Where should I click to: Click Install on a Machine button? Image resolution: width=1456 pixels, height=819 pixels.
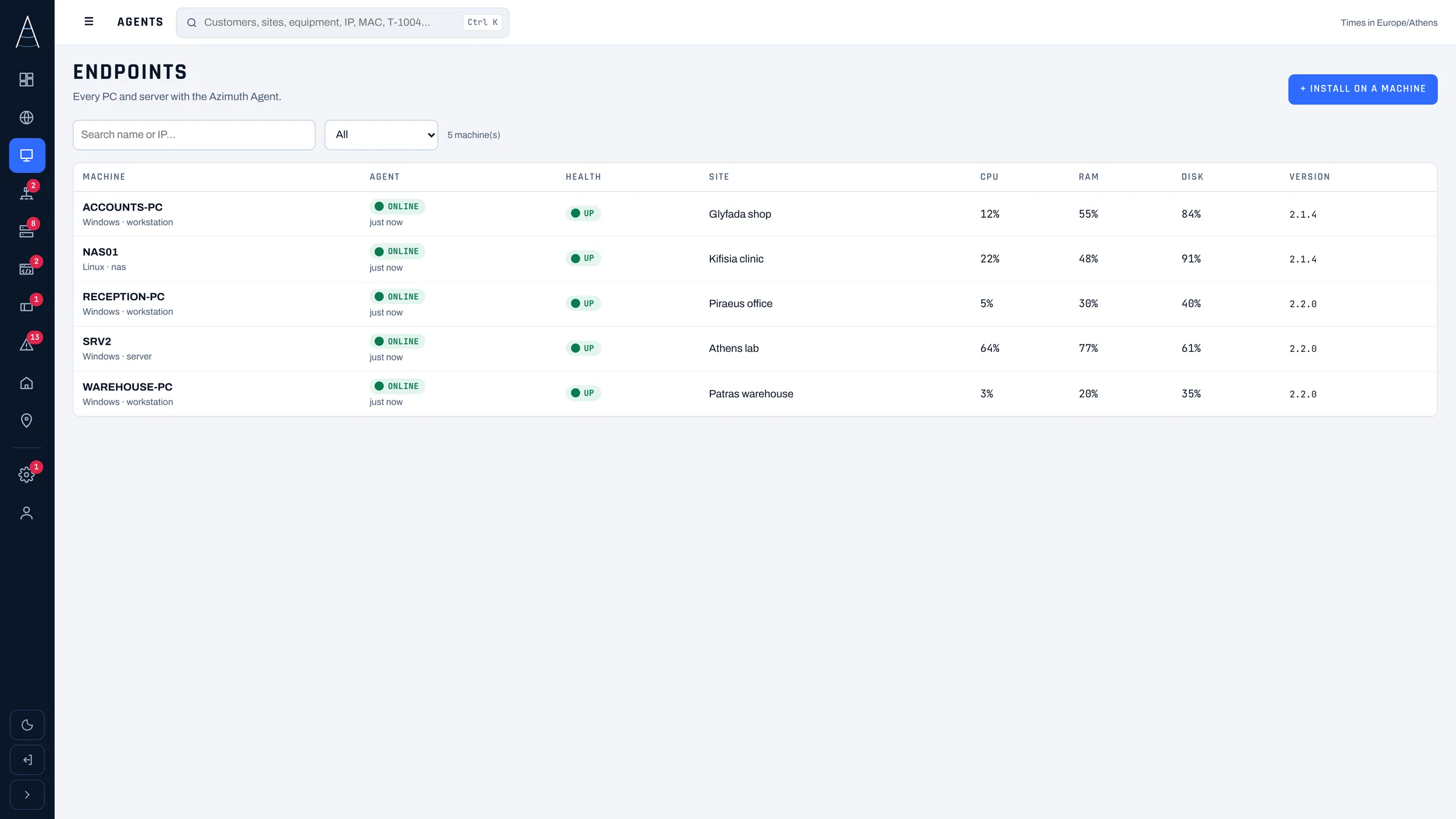(x=1363, y=89)
